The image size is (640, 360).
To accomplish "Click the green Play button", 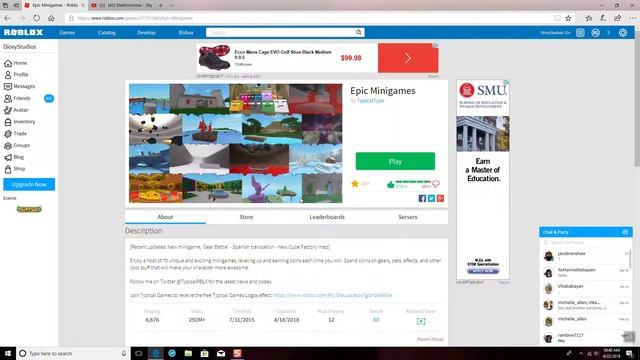I will pyautogui.click(x=395, y=161).
